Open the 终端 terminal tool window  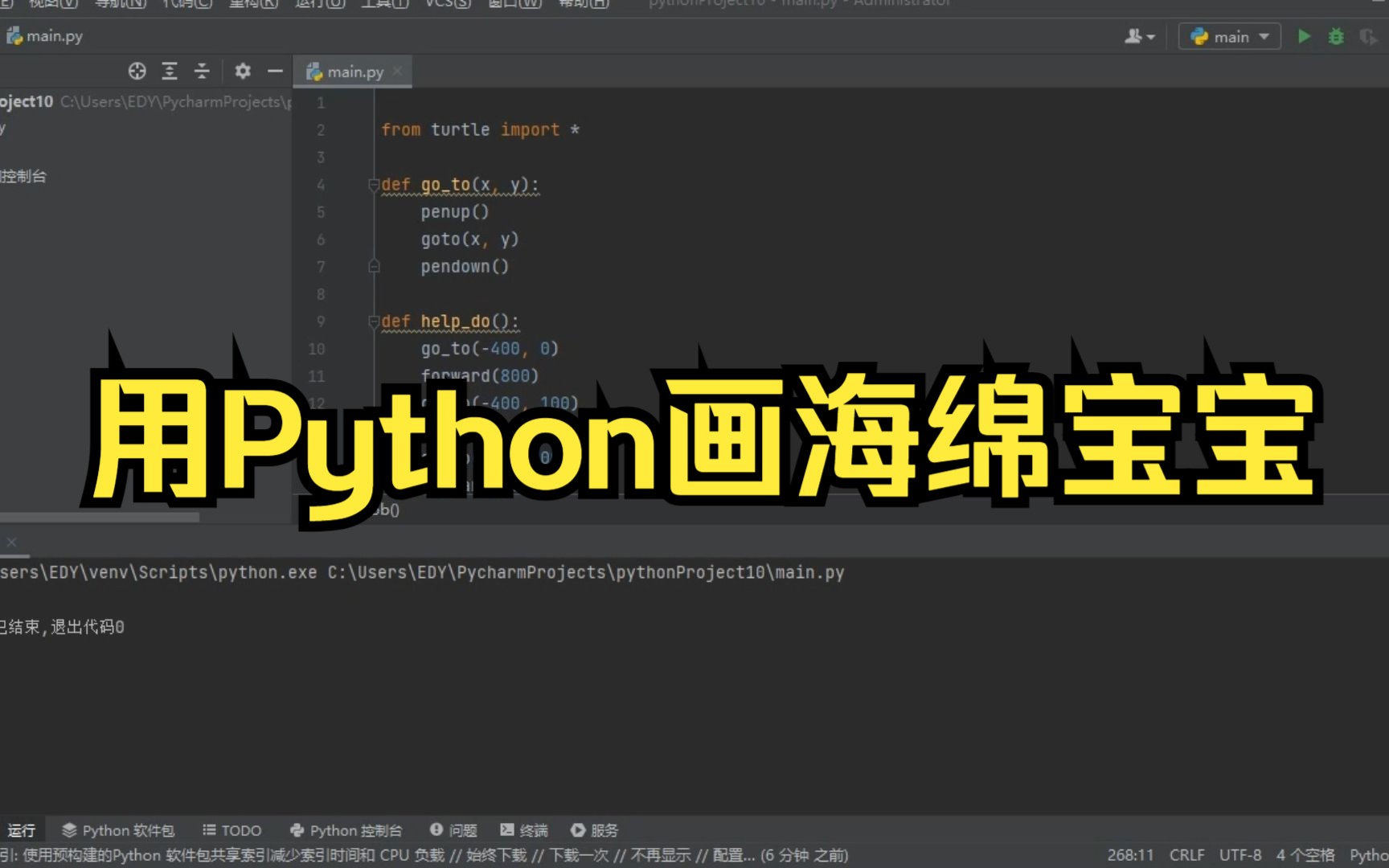point(524,830)
